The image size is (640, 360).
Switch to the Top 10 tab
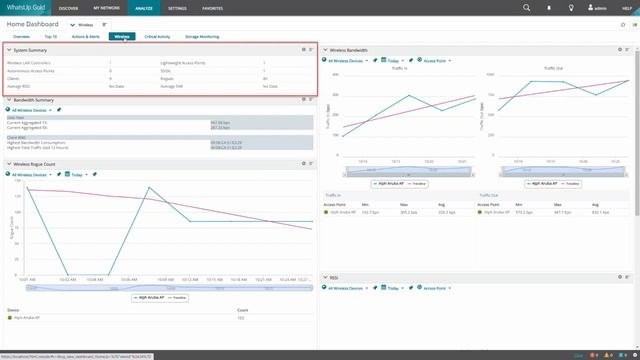coord(51,37)
